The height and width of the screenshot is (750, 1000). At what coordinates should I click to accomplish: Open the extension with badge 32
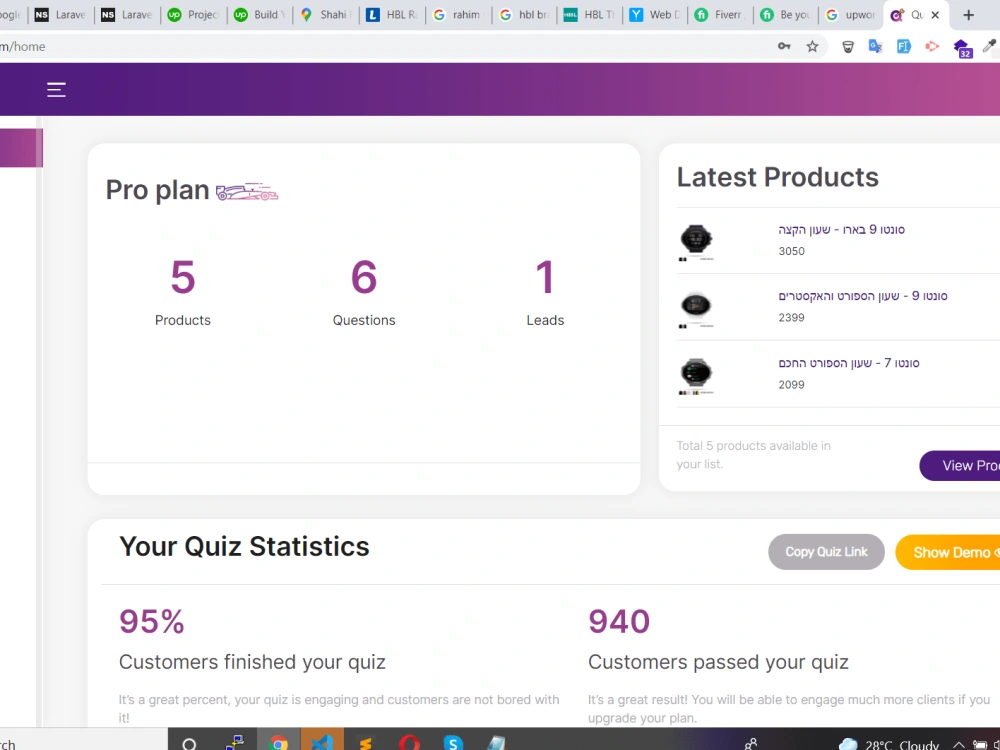tap(962, 47)
